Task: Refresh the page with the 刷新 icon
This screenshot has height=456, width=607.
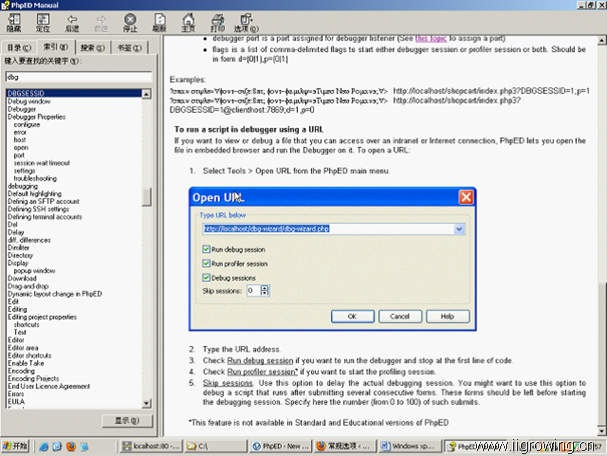Action: 159,22
